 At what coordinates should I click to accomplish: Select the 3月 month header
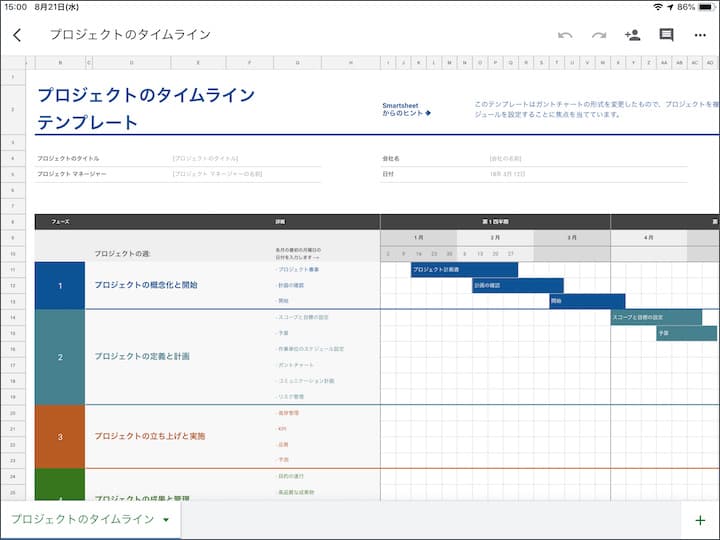[572, 238]
